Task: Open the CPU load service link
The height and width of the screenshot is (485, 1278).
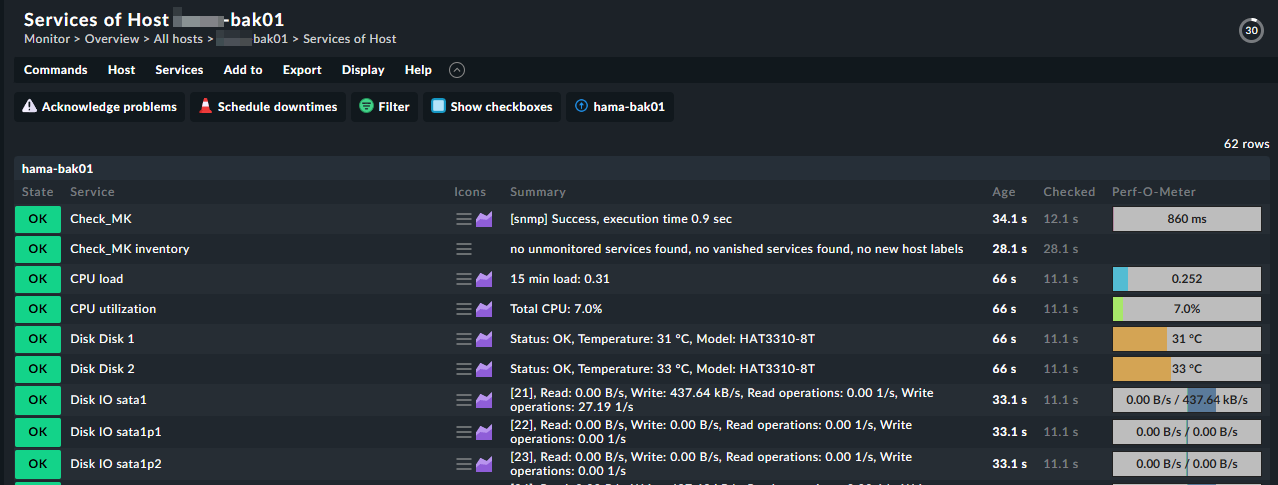Action: point(97,279)
